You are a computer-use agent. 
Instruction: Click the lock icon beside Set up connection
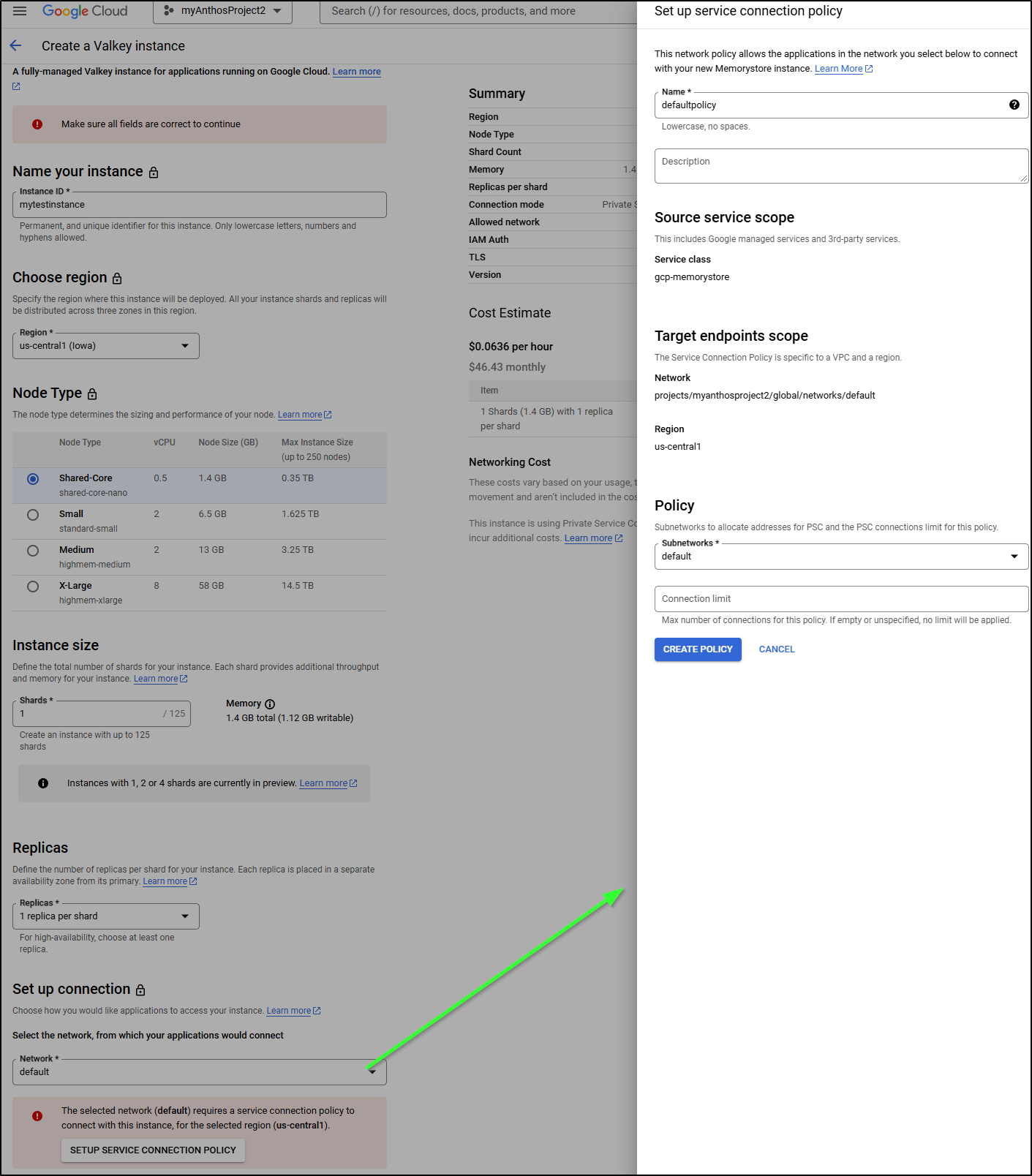click(140, 990)
